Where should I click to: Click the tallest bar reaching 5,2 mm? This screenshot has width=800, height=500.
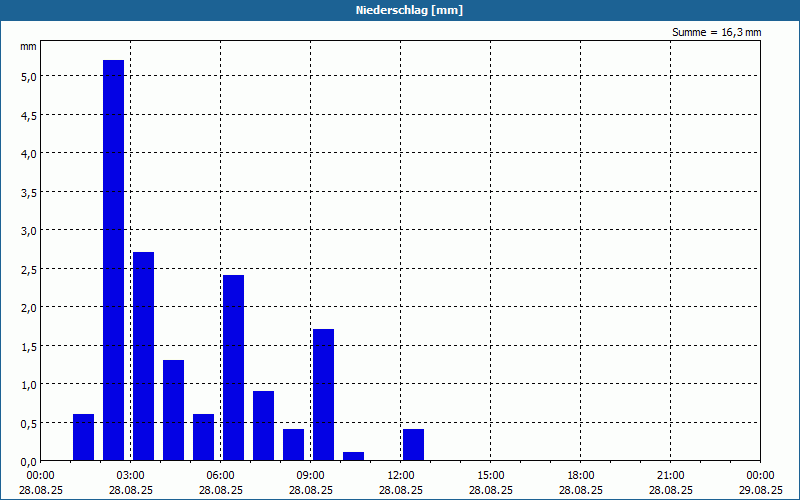click(113, 260)
